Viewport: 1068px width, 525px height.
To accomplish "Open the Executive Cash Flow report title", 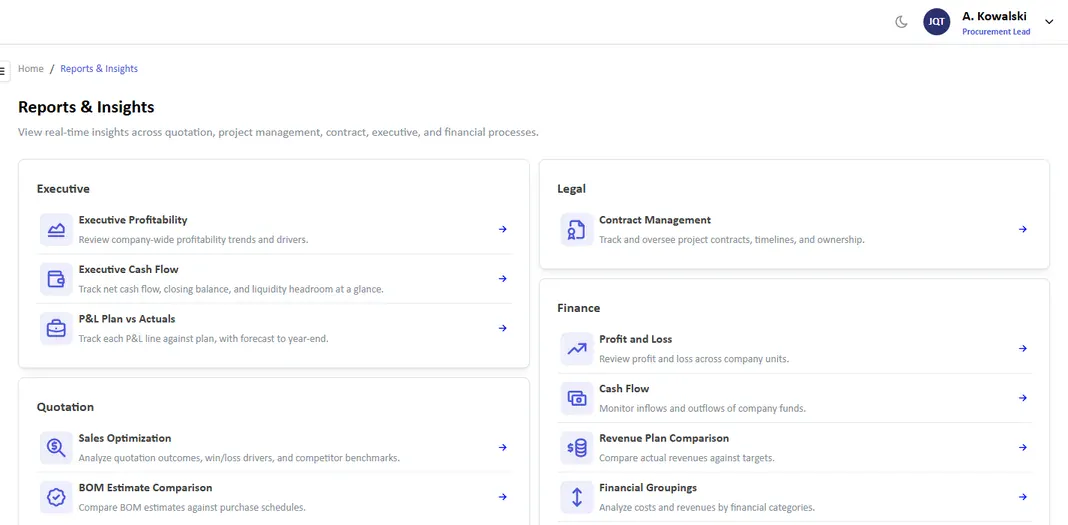I will (x=129, y=270).
